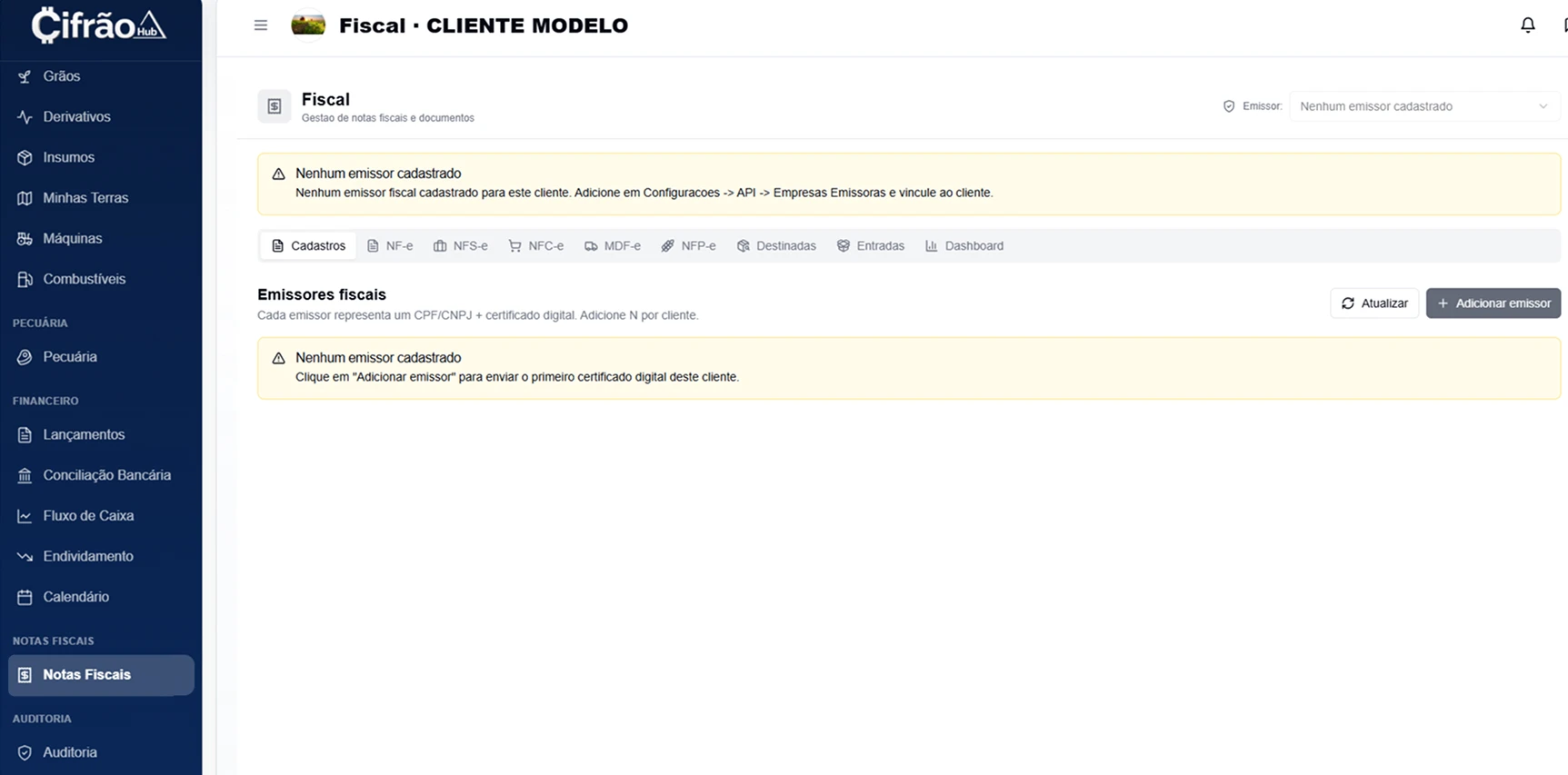This screenshot has width=1568, height=775.
Task: Click the Fluxo de Caixa chart icon
Action: click(x=25, y=516)
